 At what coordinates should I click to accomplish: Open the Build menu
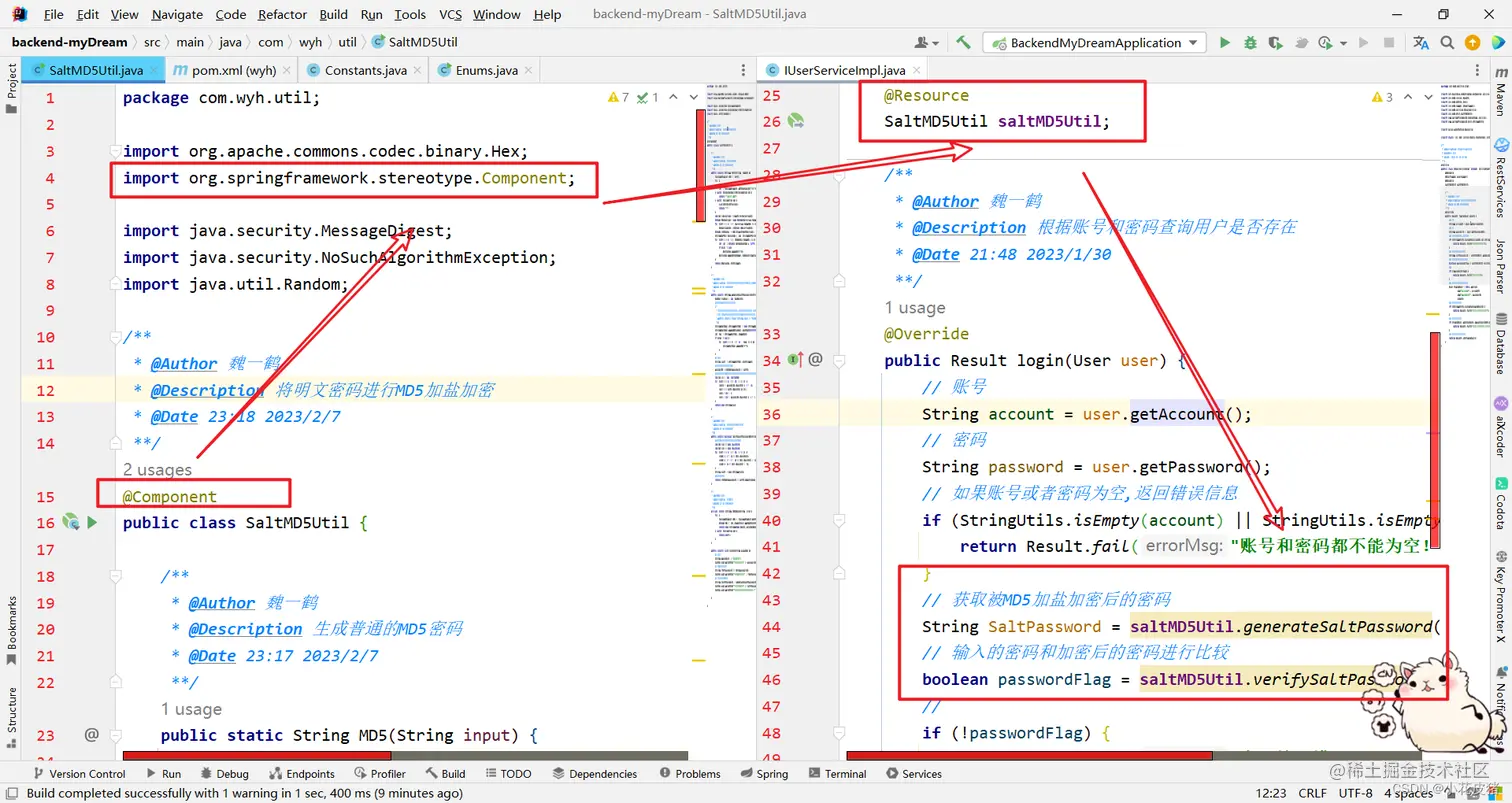[334, 14]
